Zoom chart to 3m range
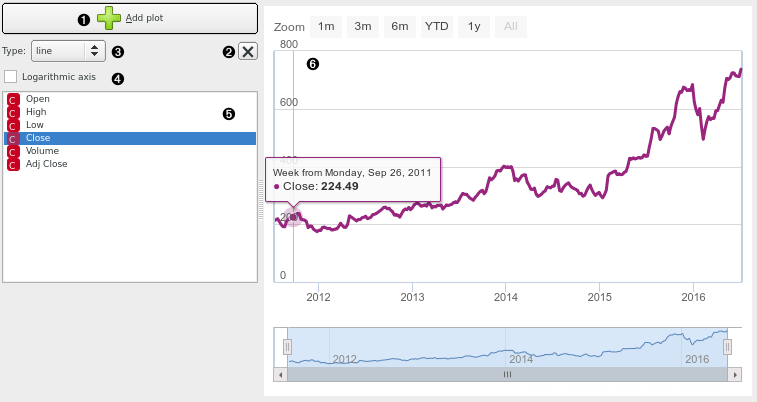 [362, 26]
